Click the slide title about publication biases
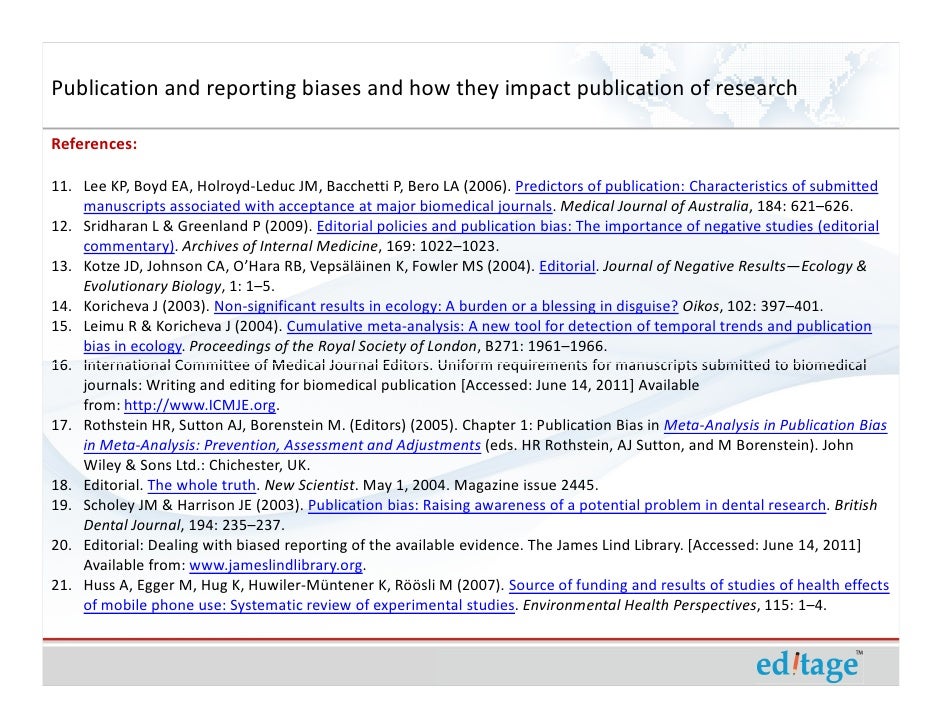The width and height of the screenshot is (942, 728). [424, 88]
